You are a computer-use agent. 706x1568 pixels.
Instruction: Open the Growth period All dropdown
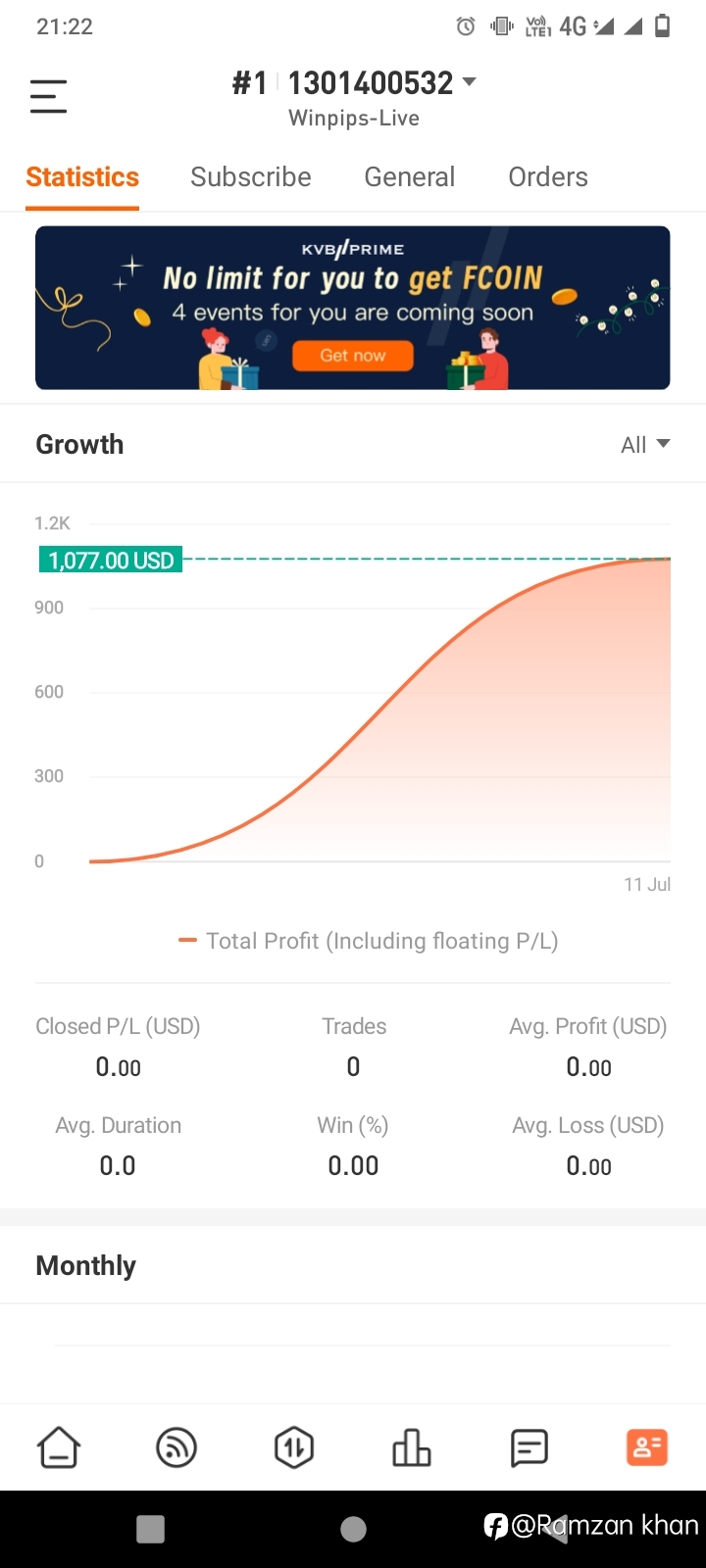[645, 445]
